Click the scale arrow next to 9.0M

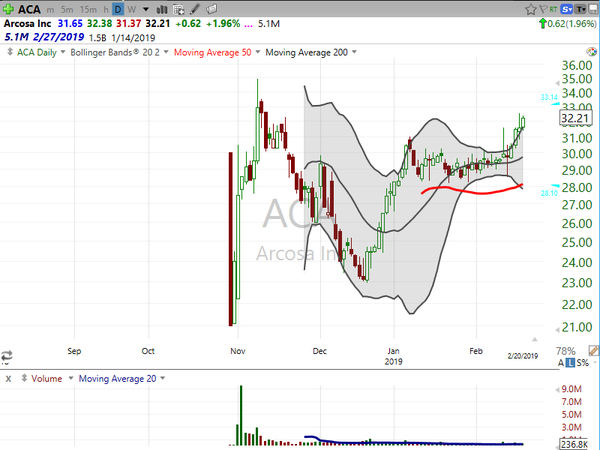pos(557,390)
